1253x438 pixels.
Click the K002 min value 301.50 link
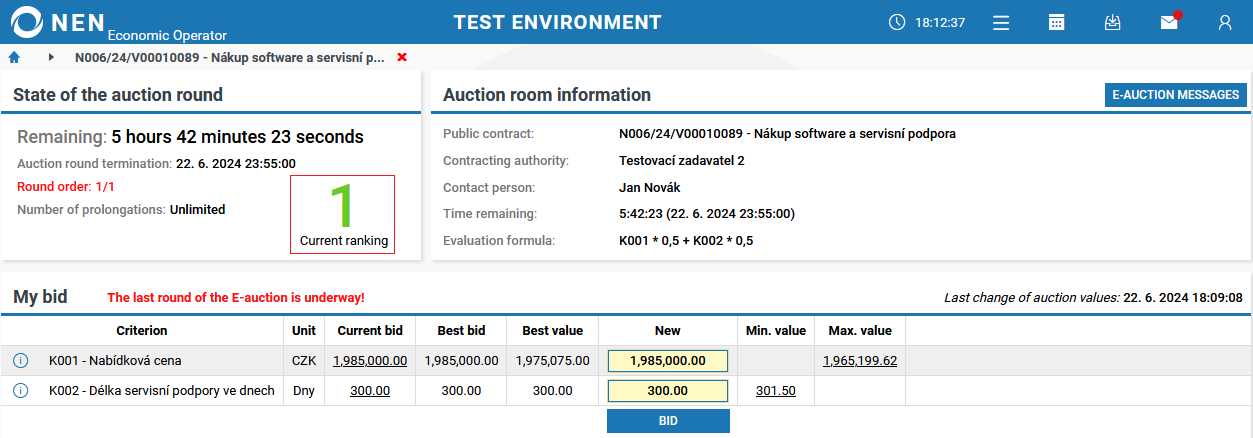[x=776, y=391]
